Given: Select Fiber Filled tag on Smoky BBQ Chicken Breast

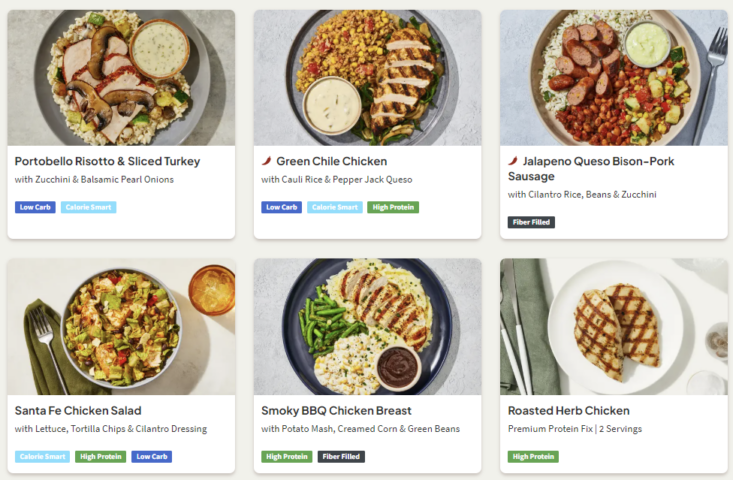Looking at the screenshot, I should coord(341,457).
